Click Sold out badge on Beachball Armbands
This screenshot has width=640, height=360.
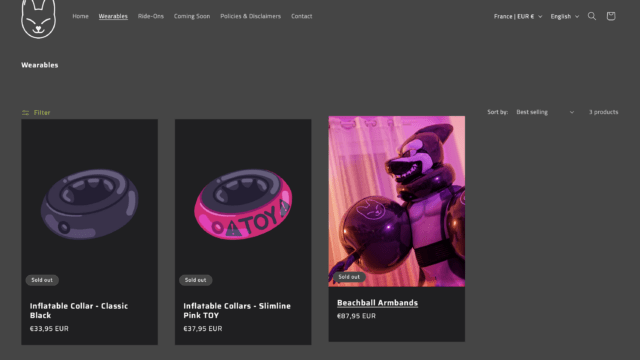click(x=349, y=277)
